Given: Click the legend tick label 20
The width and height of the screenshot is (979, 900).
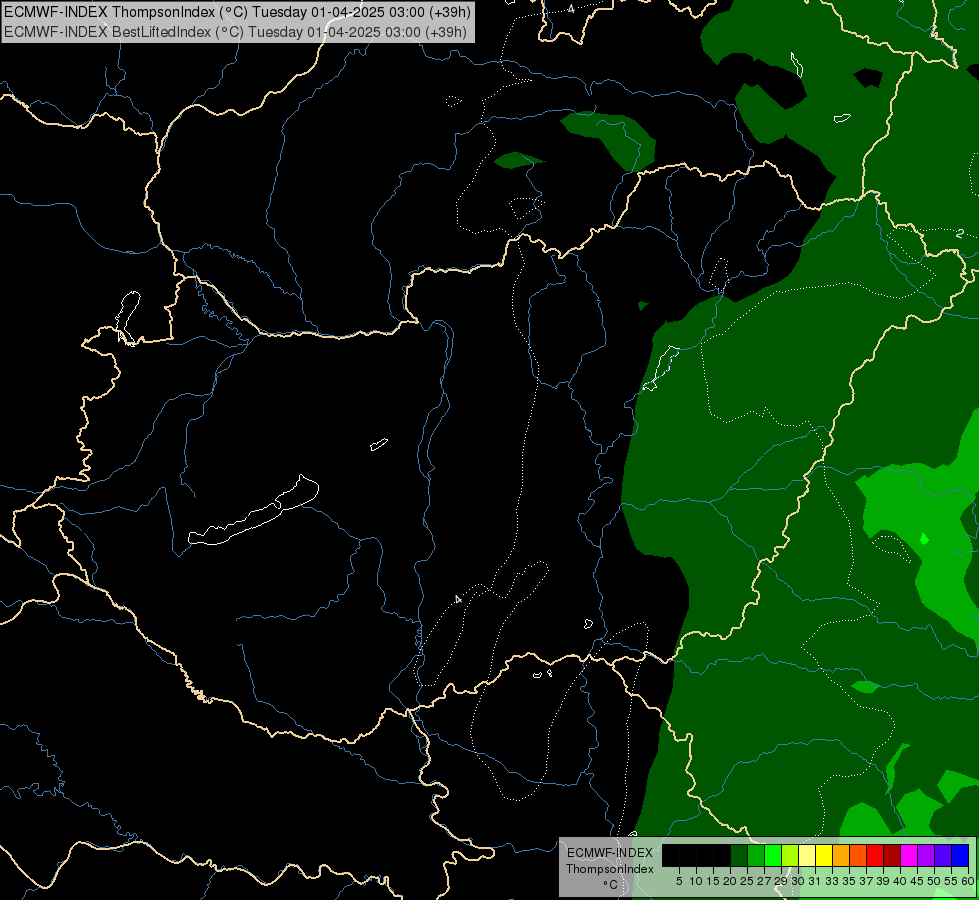Looking at the screenshot, I should pos(730,881).
